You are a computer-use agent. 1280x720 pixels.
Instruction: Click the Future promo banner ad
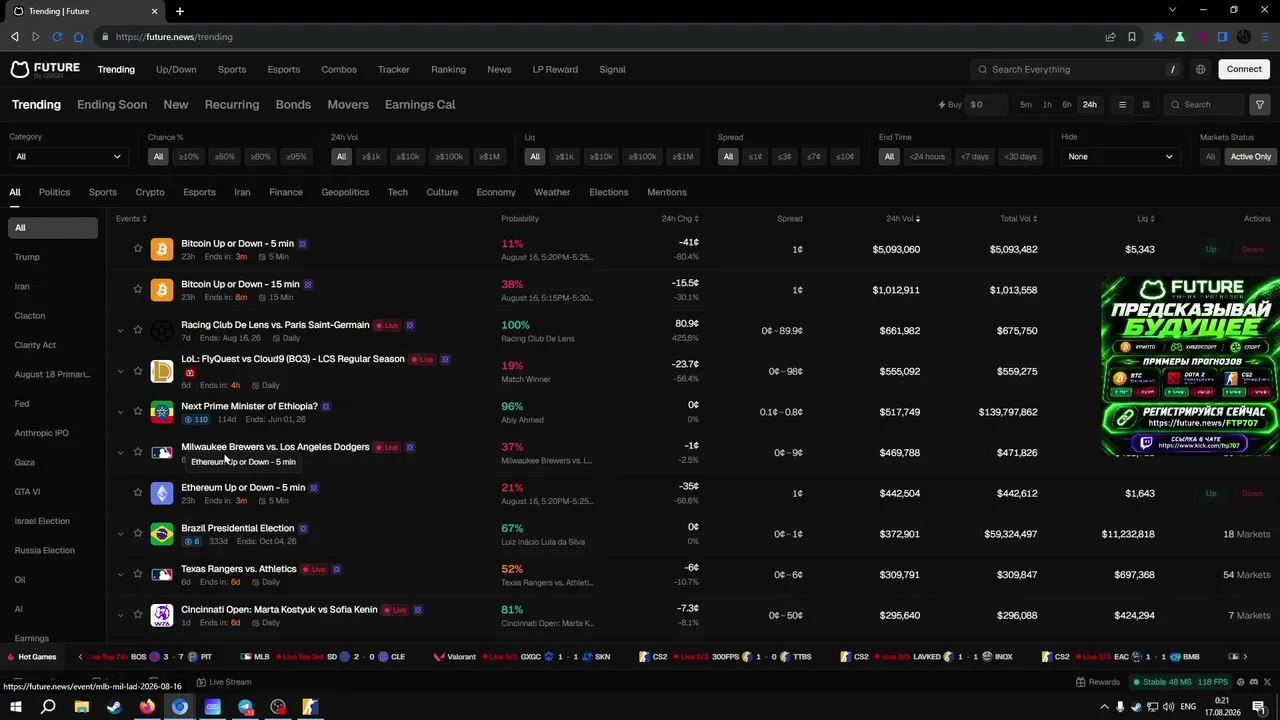point(1190,366)
